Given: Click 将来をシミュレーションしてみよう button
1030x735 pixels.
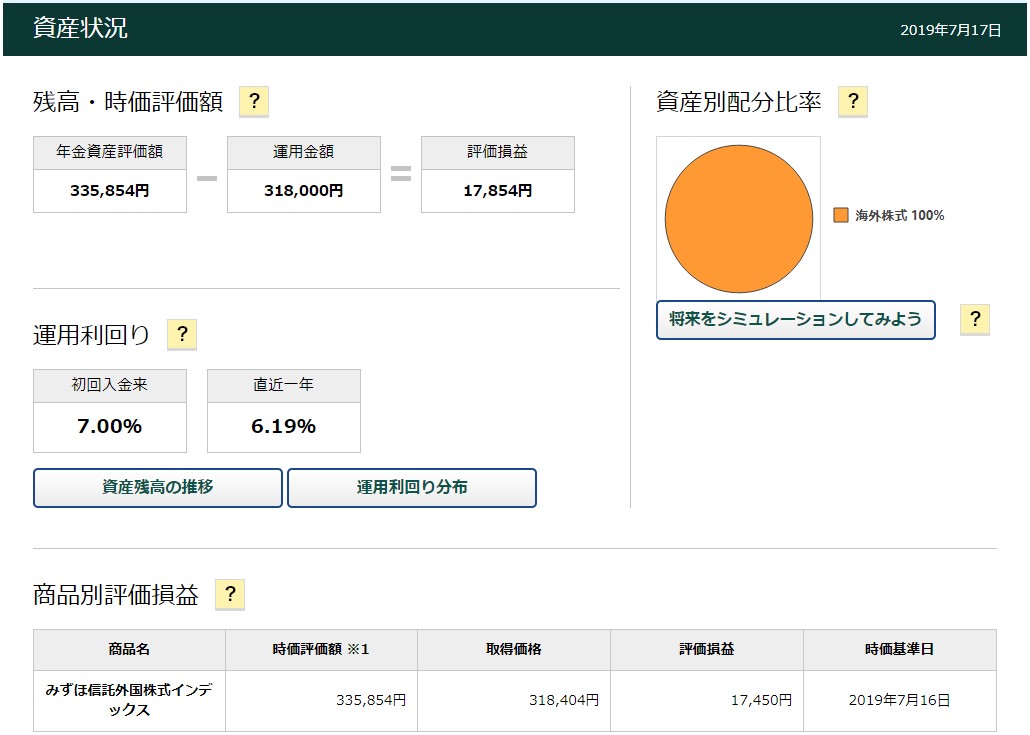Looking at the screenshot, I should (795, 320).
